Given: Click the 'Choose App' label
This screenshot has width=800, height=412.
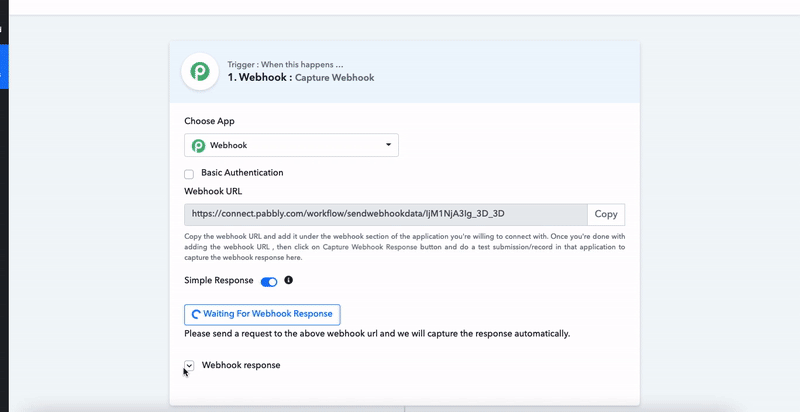Looking at the screenshot, I should point(209,121).
